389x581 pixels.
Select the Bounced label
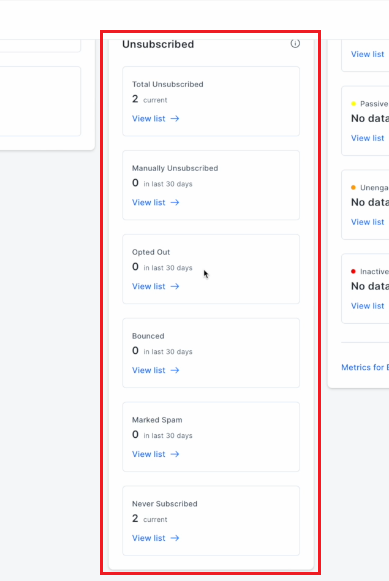pos(148,336)
